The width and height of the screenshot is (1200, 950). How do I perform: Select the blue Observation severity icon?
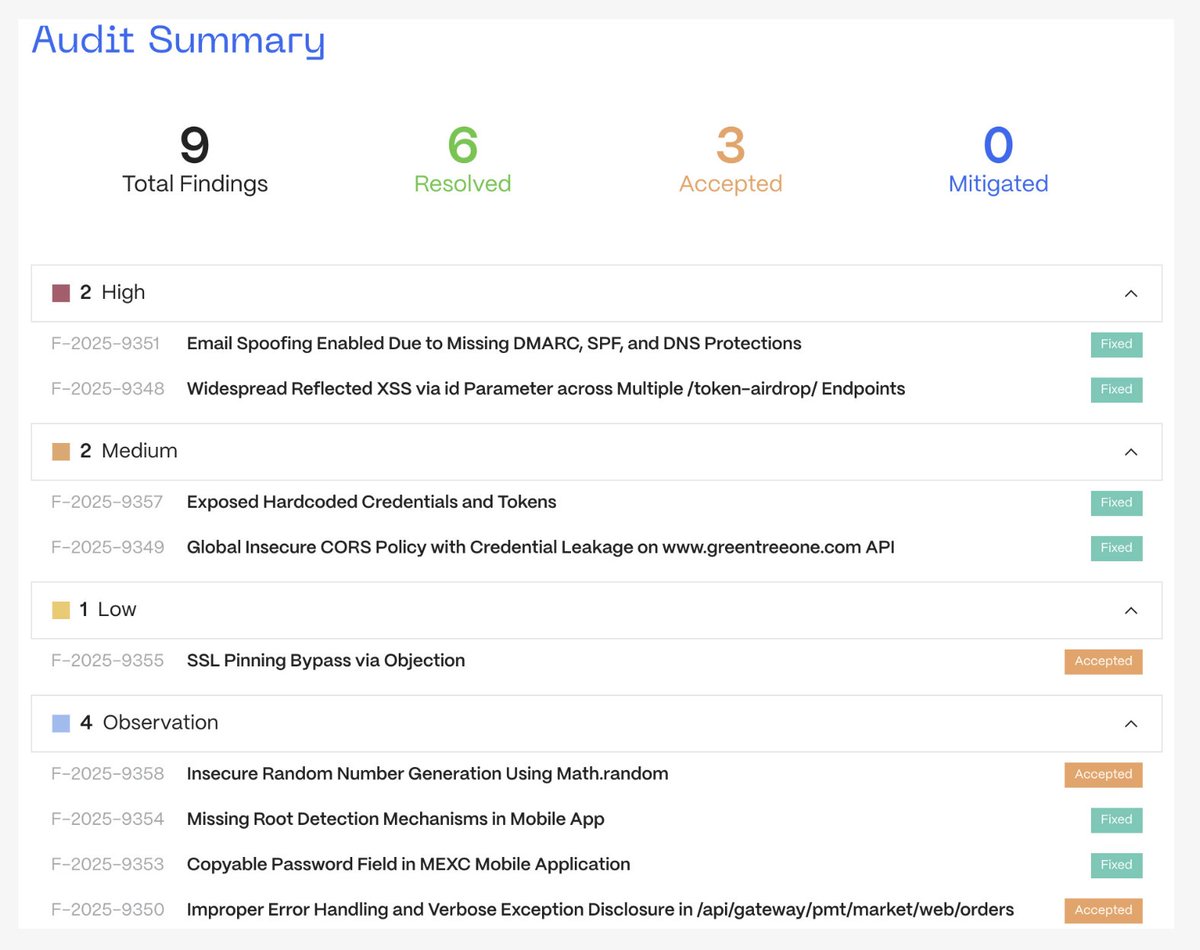(60, 722)
